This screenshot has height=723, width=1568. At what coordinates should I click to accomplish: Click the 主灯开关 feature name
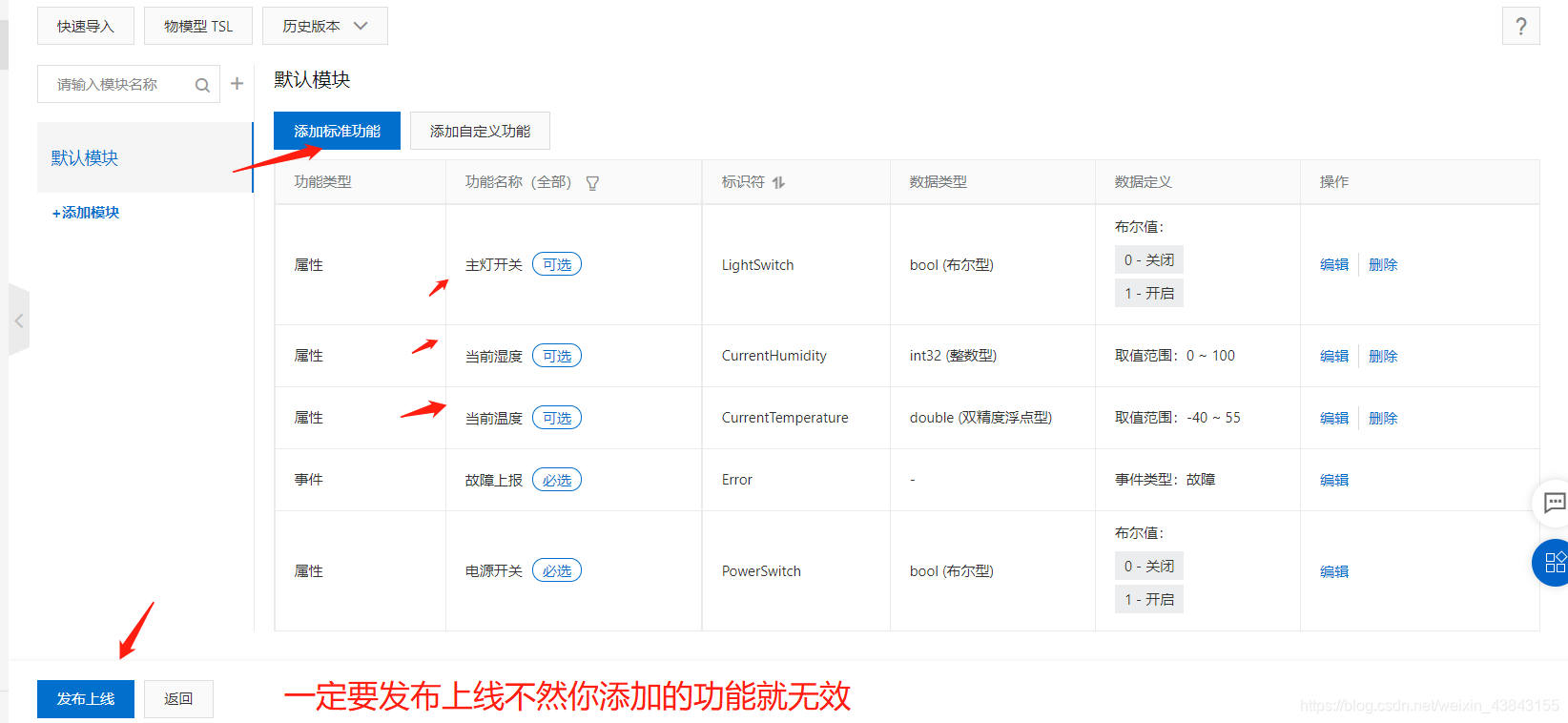(x=494, y=265)
